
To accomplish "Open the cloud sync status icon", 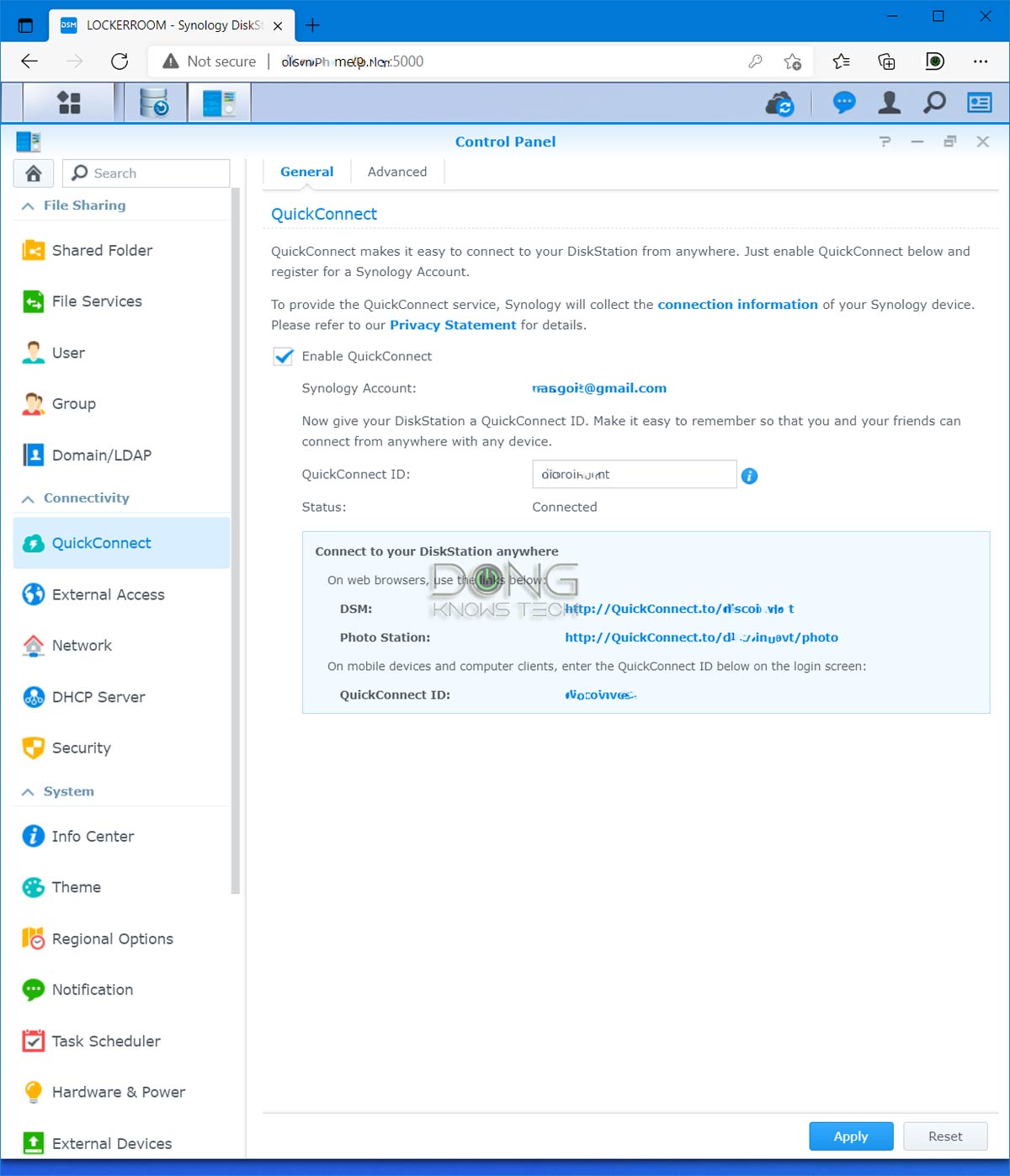I will tap(780, 104).
